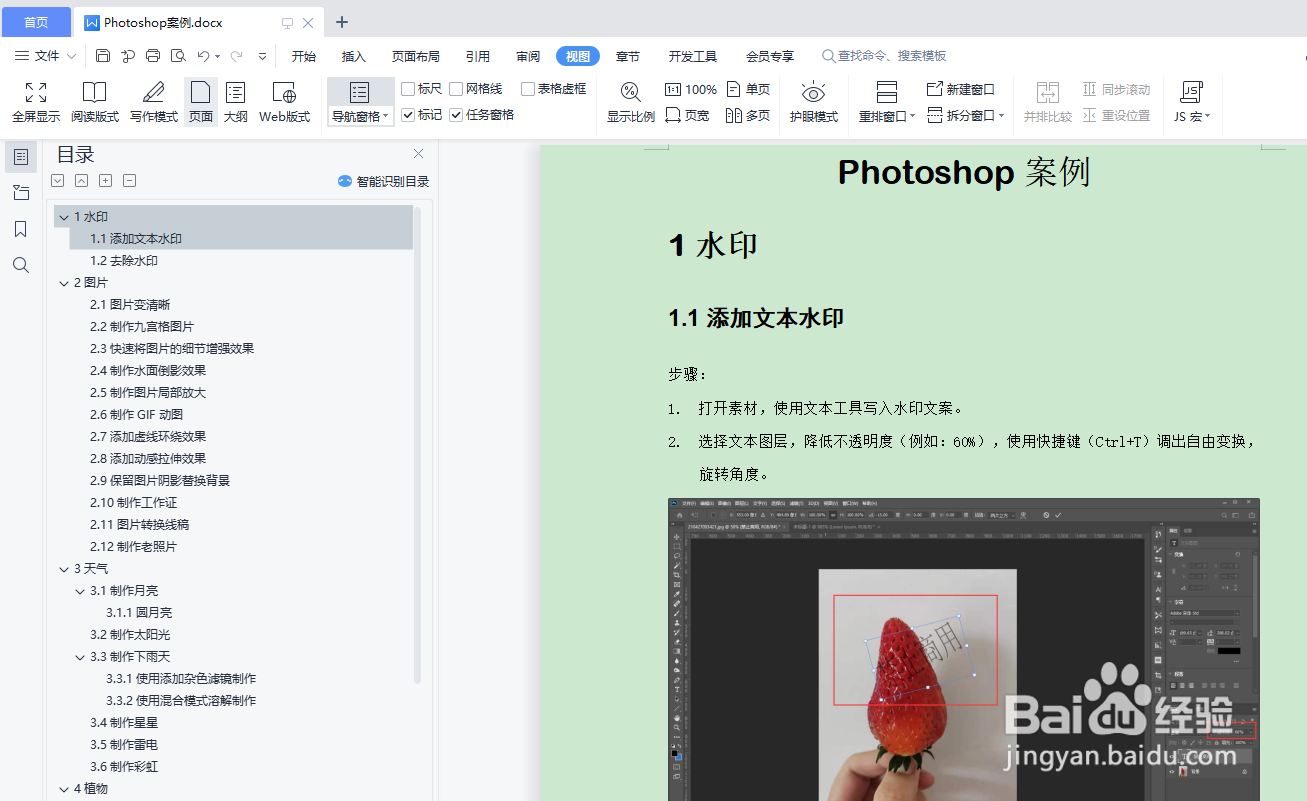Switch to 大纲 outline view
Image resolution: width=1307 pixels, height=801 pixels.
click(236, 103)
